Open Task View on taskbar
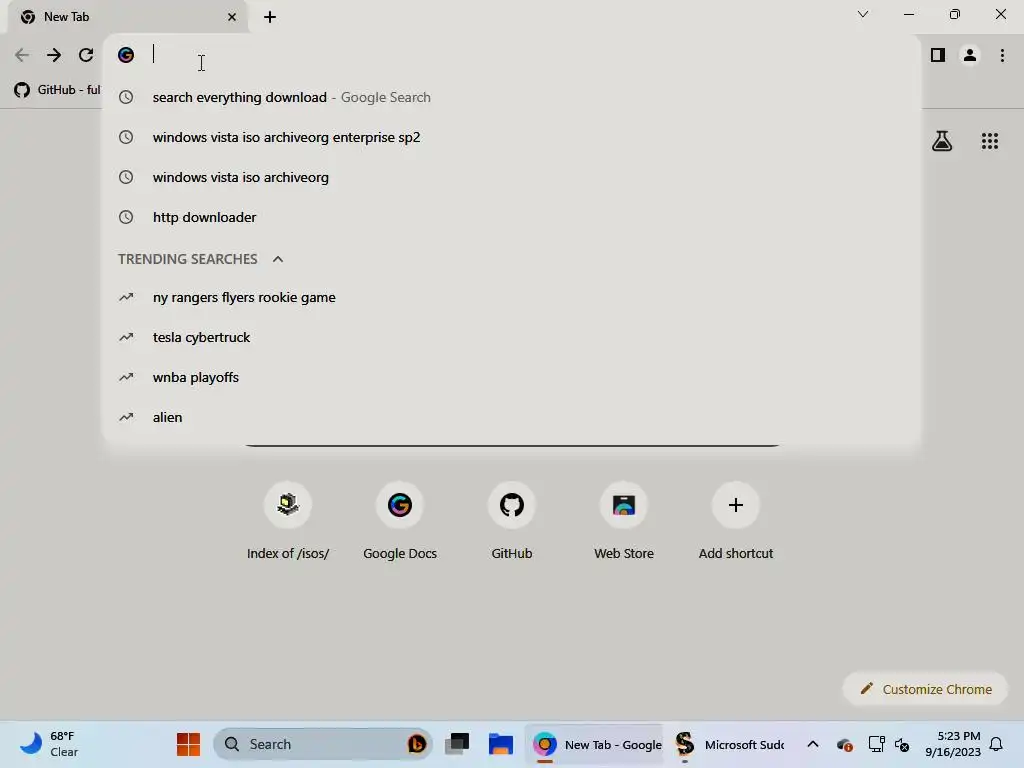This screenshot has width=1024, height=768. click(x=457, y=744)
